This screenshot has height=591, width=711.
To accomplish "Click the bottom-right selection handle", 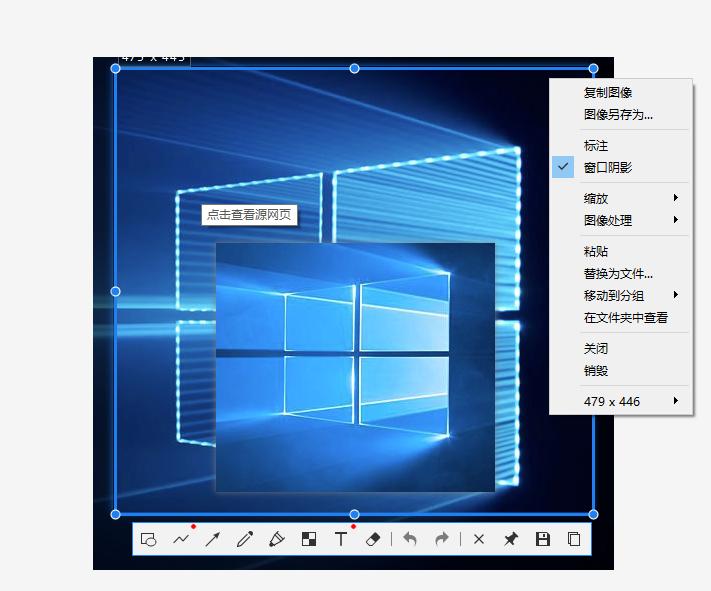I will 593,514.
